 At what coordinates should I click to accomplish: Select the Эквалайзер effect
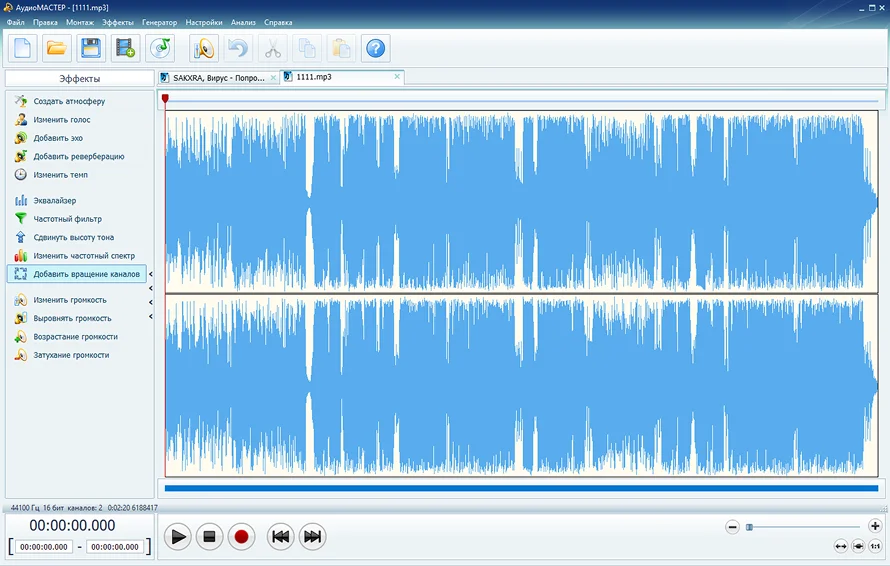pyautogui.click(x=54, y=201)
